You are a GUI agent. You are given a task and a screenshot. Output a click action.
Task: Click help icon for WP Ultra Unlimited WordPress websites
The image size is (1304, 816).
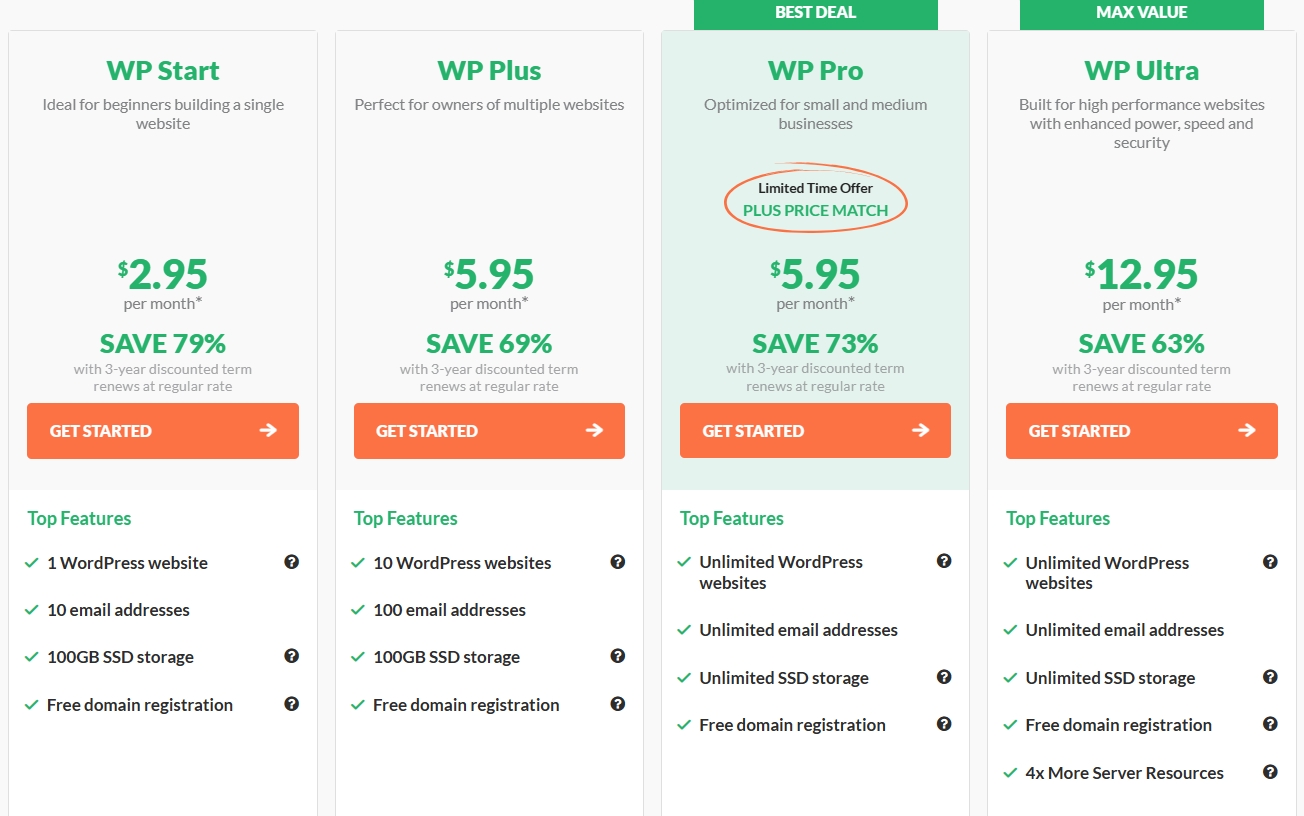(x=1270, y=562)
